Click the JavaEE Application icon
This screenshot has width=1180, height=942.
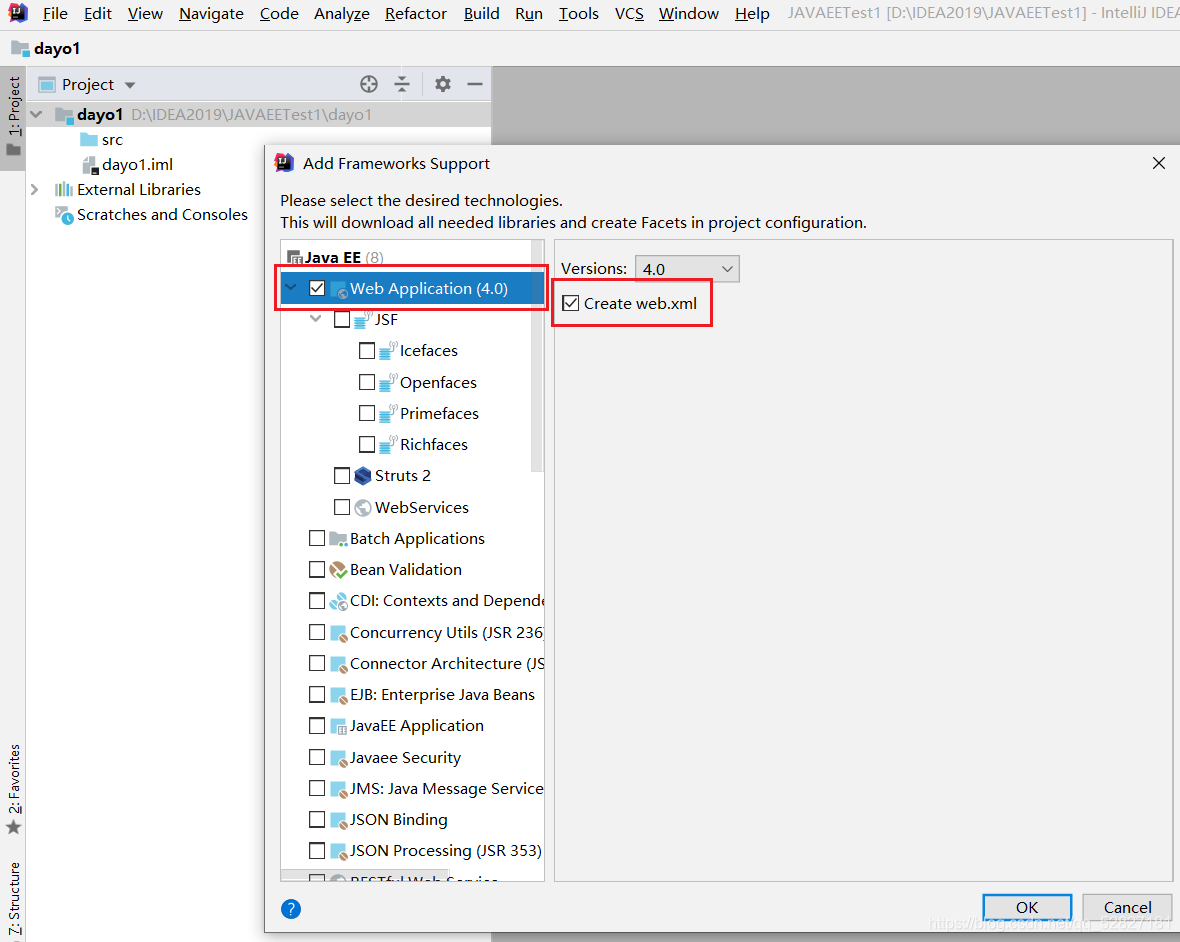[x=339, y=726]
